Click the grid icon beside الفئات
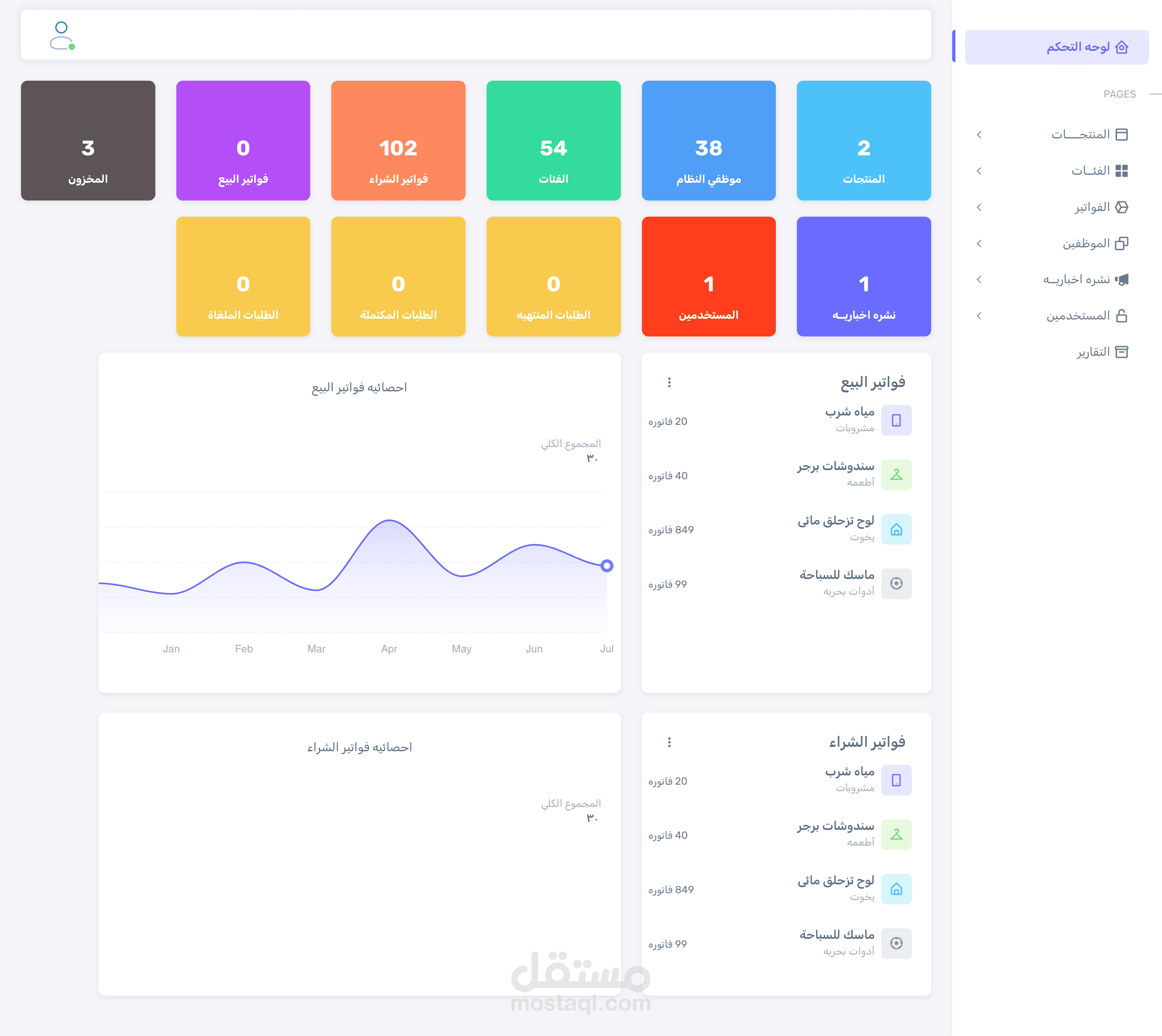The height and width of the screenshot is (1036, 1162). pos(1121,171)
